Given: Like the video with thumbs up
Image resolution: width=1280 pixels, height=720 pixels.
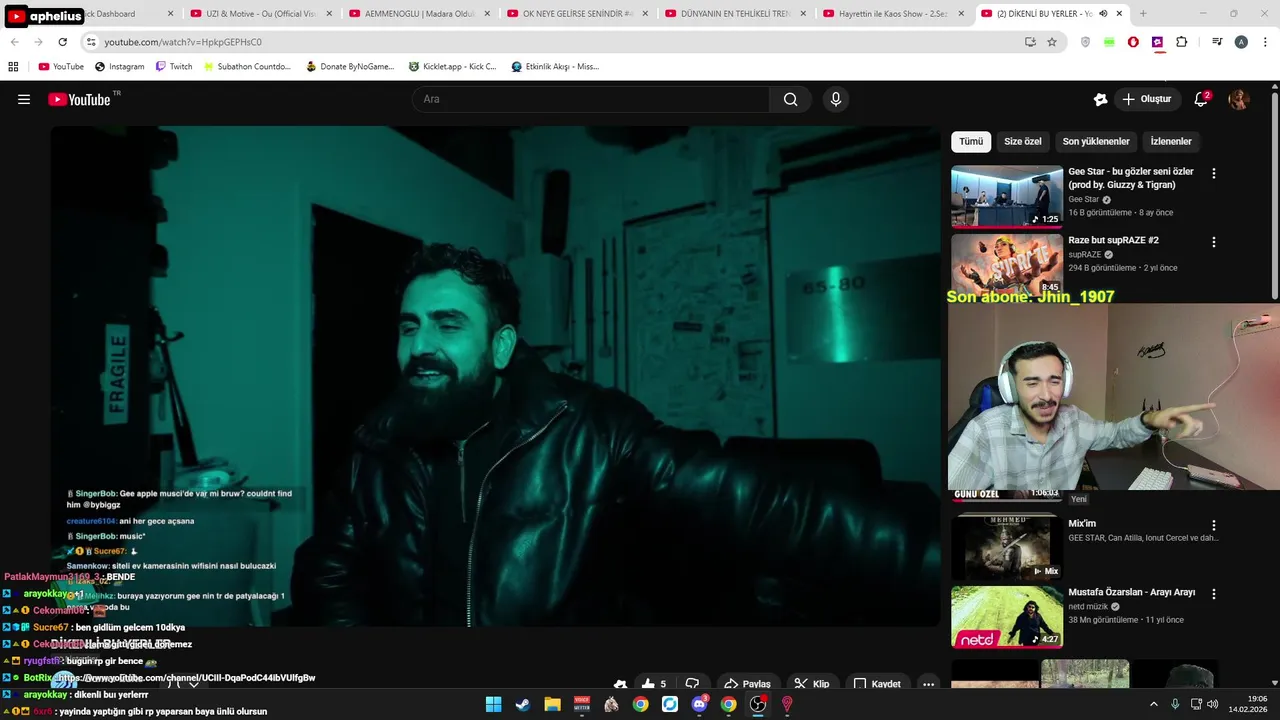Looking at the screenshot, I should 654,684.
